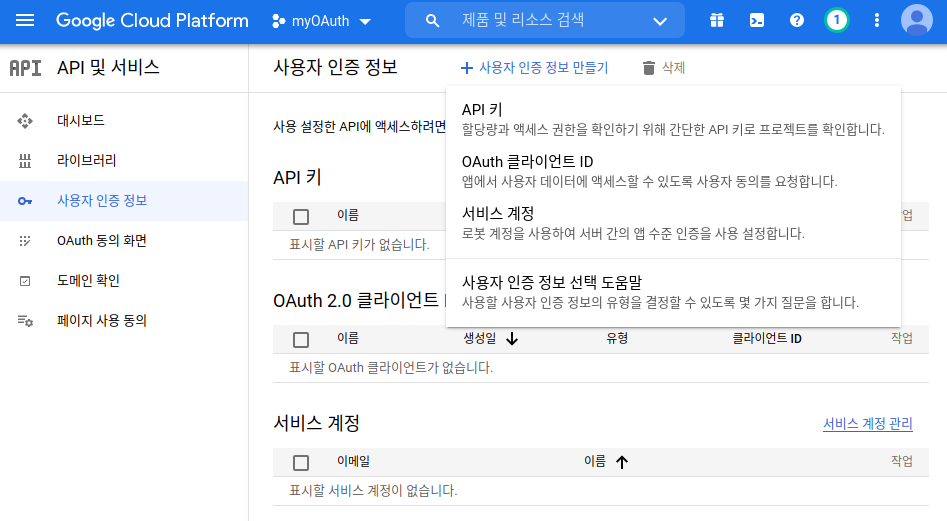Choose API 키 from the dropdown menu
The image size is (947, 521).
pyautogui.click(x=673, y=119)
